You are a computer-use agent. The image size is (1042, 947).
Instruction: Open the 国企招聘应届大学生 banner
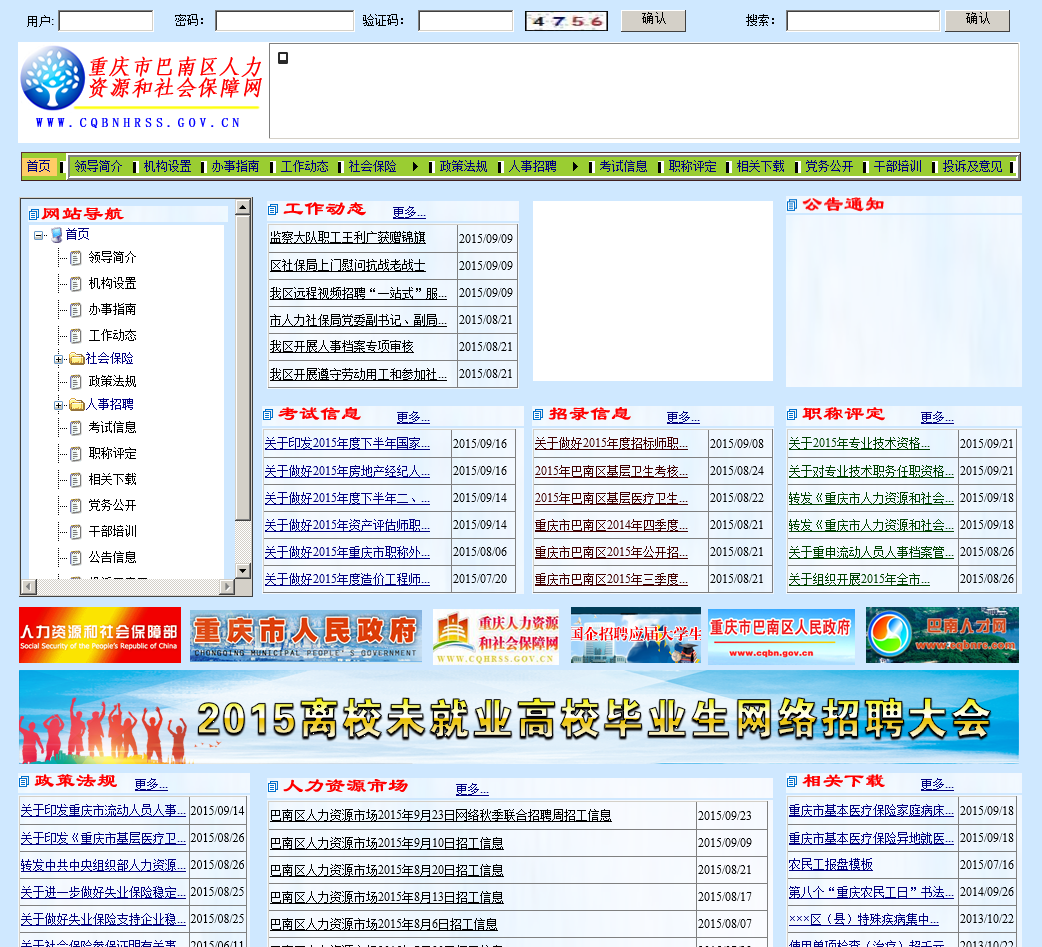(636, 635)
